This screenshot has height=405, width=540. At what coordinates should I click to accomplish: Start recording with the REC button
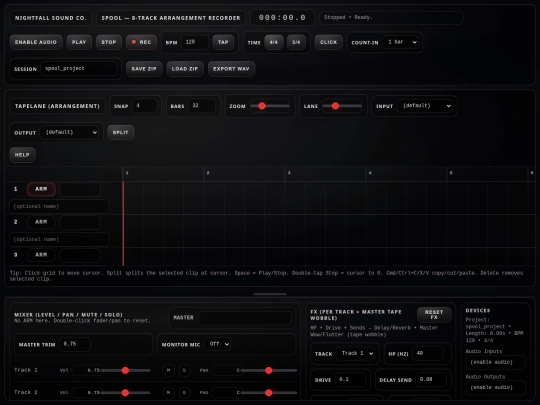coord(142,42)
